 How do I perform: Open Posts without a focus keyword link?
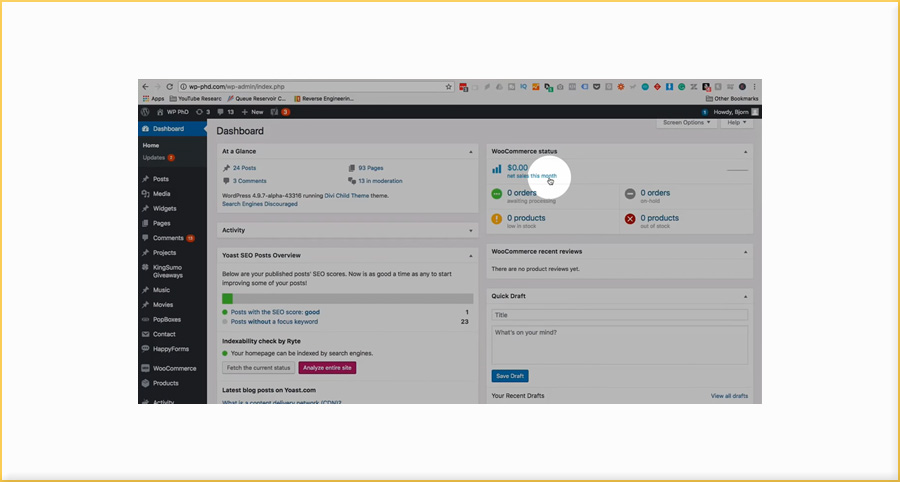(274, 322)
